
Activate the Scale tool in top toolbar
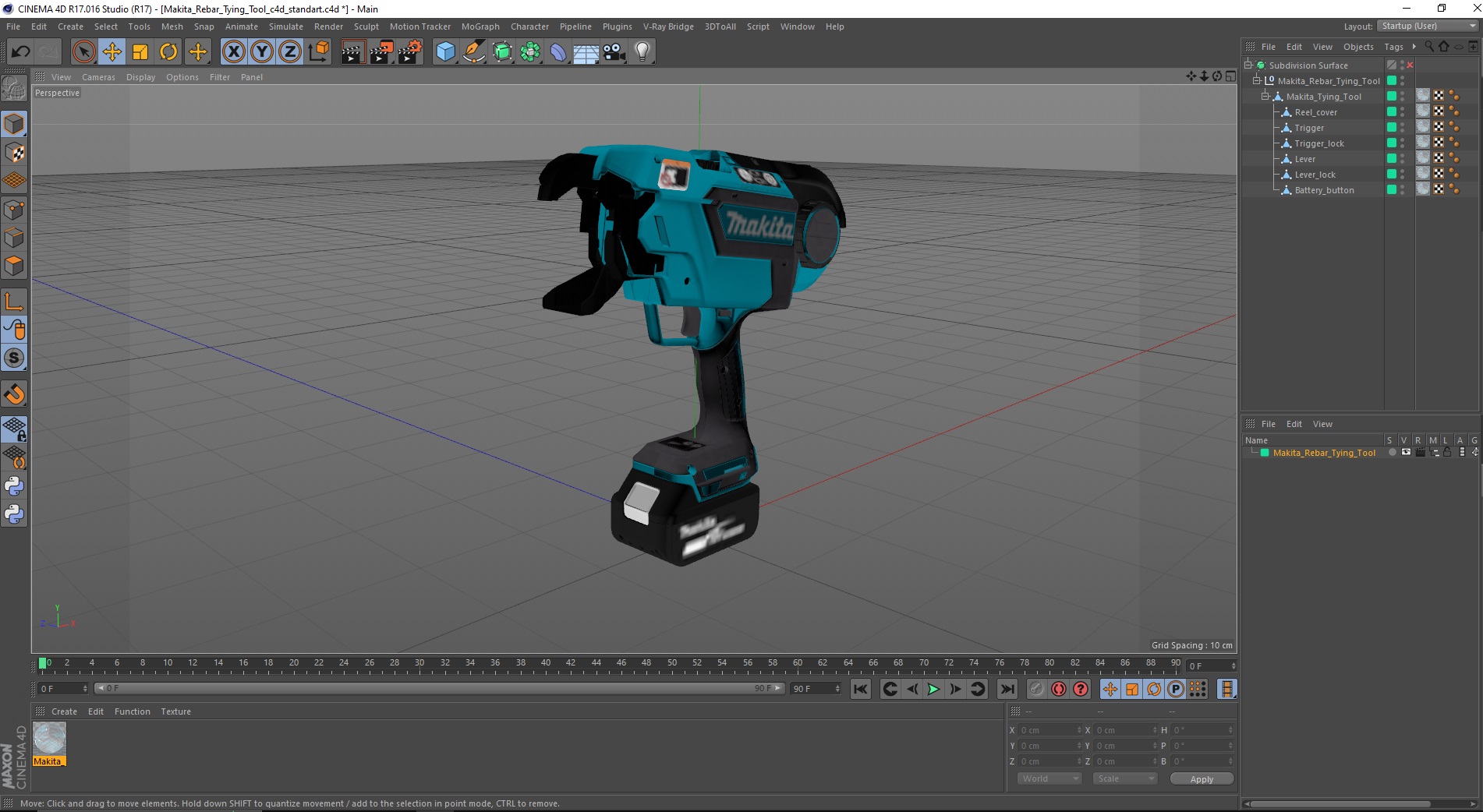pyautogui.click(x=140, y=52)
